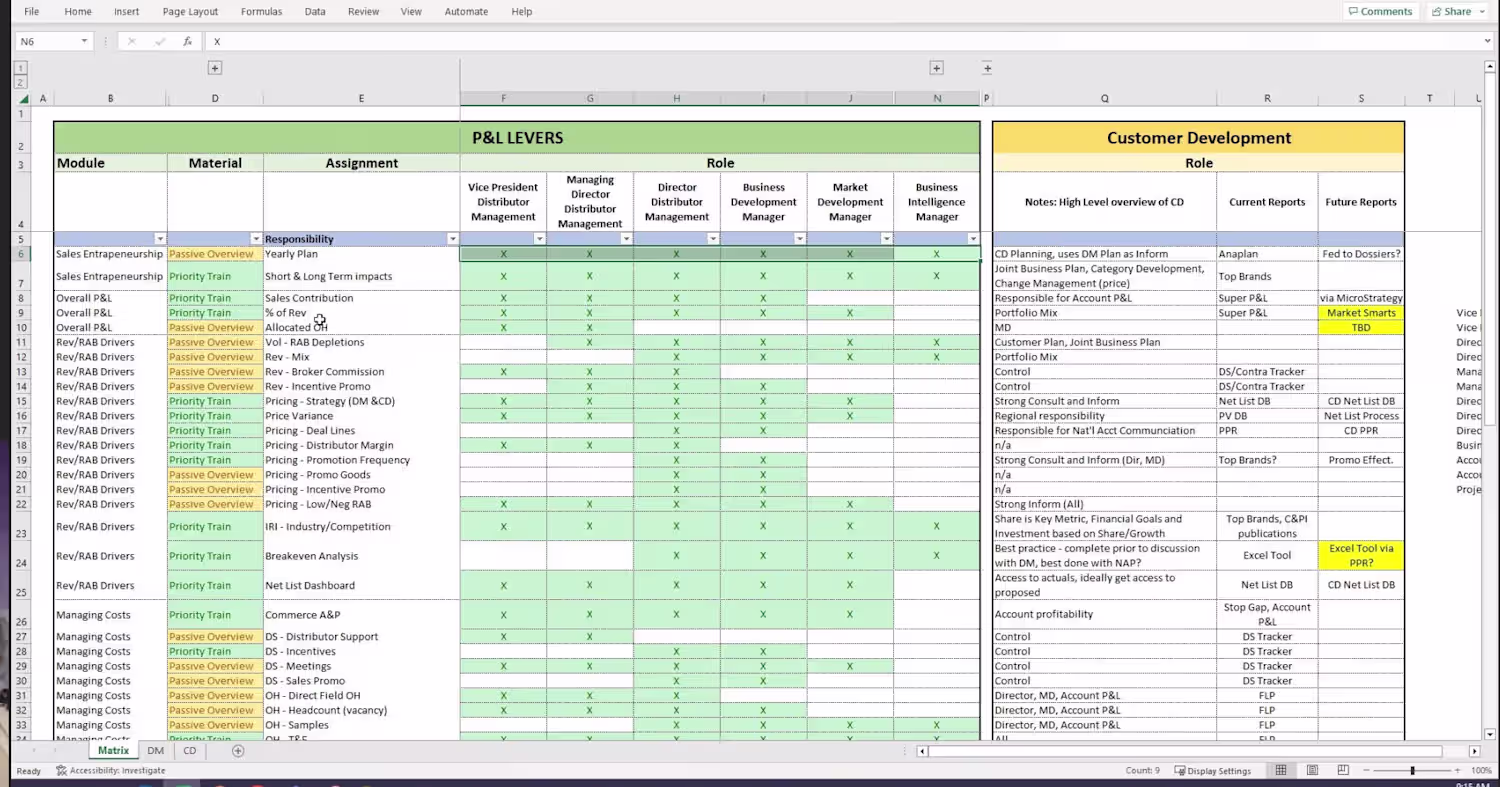
Task: Expand the formula bar chevron
Action: 1488,41
